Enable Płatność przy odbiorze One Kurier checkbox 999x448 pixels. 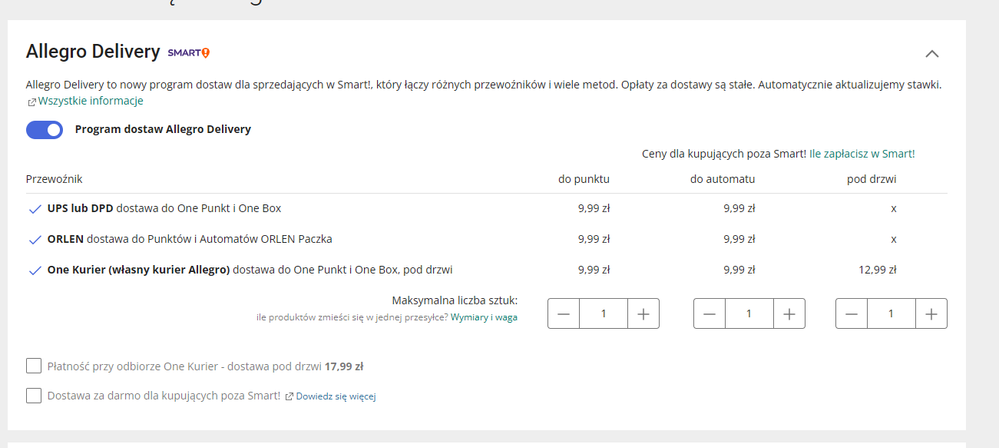click(x=34, y=366)
